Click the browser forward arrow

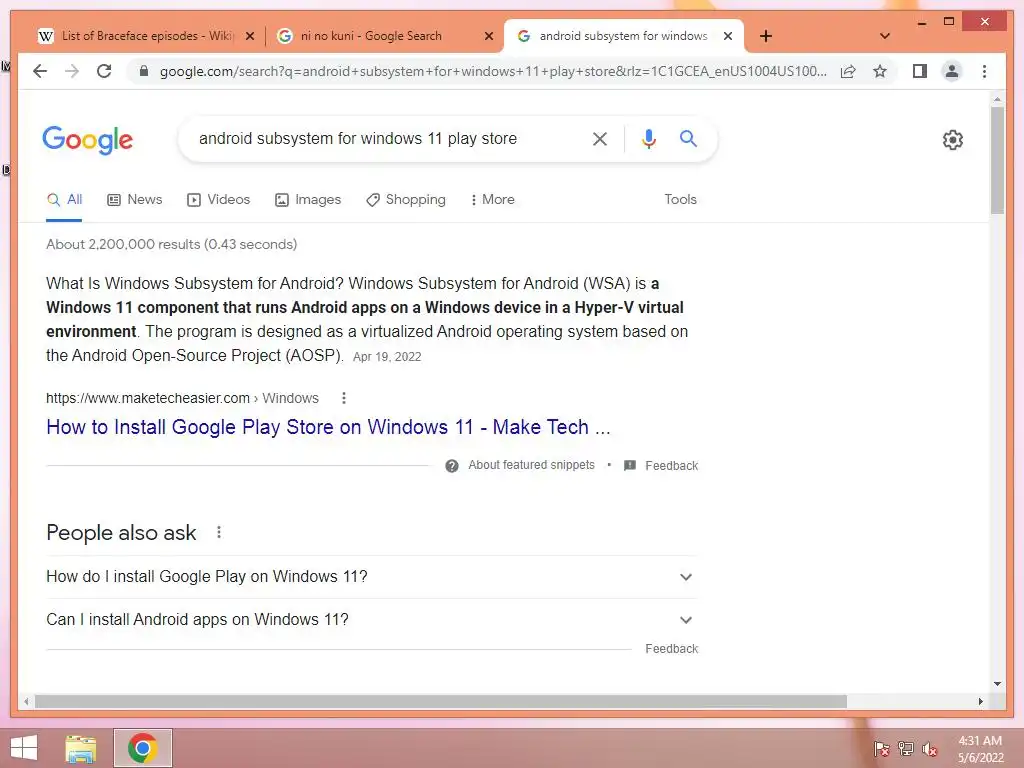point(72,71)
